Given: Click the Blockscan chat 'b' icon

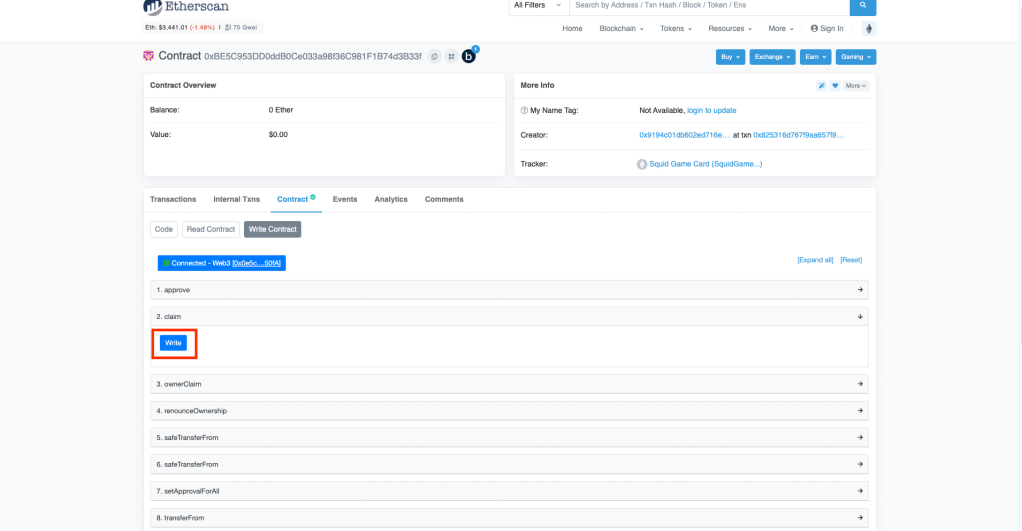Looking at the screenshot, I should [x=469, y=56].
